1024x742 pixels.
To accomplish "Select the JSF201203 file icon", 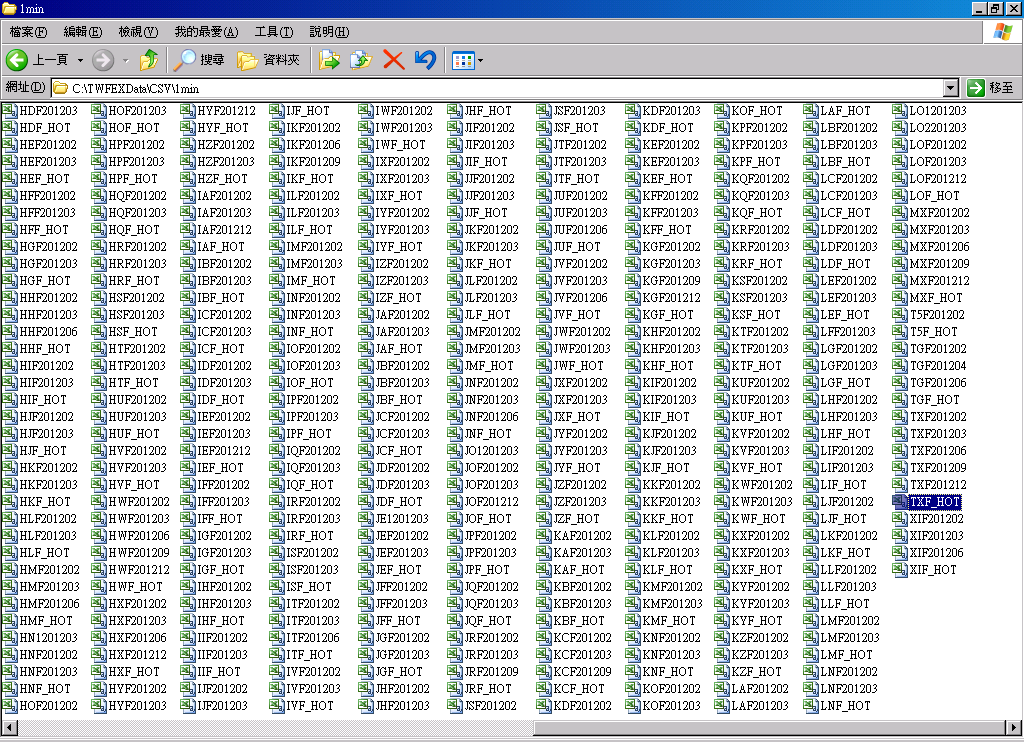I will pos(543,110).
